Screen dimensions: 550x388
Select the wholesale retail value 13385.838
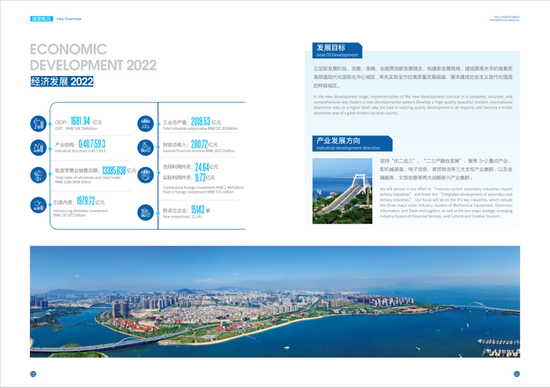click(x=114, y=170)
